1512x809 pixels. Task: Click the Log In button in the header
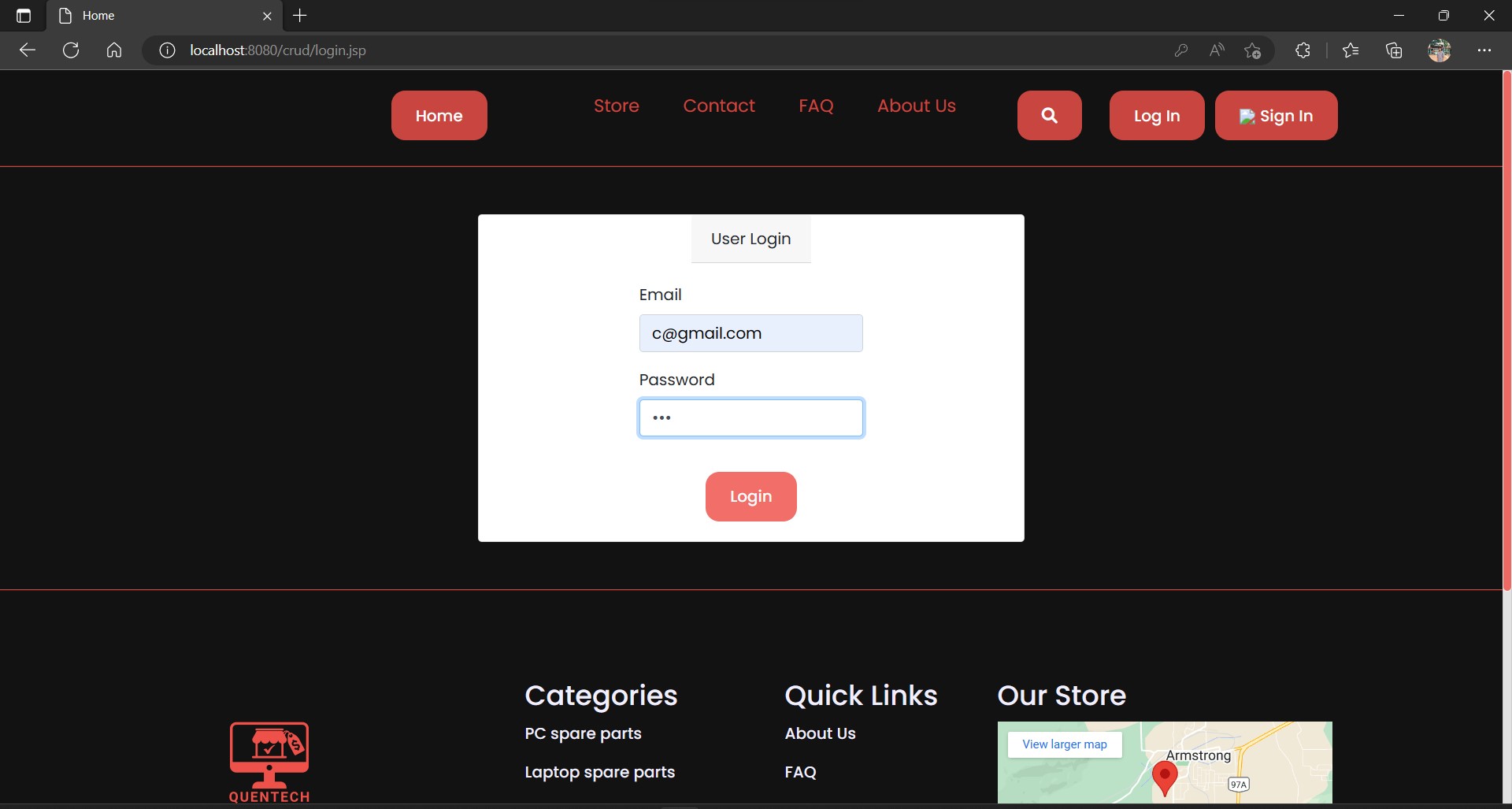[1156, 115]
